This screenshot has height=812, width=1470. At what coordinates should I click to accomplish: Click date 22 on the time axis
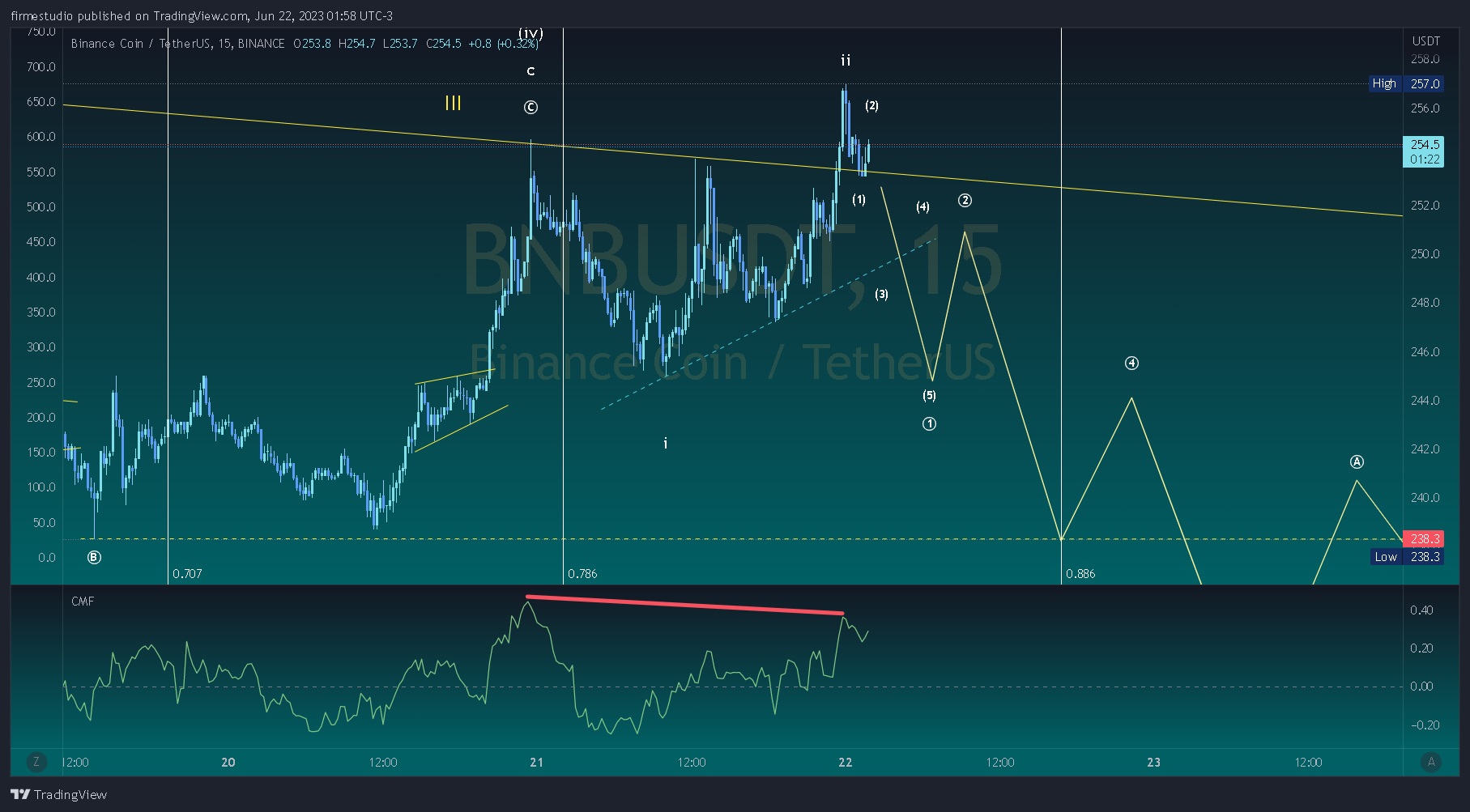[846, 762]
